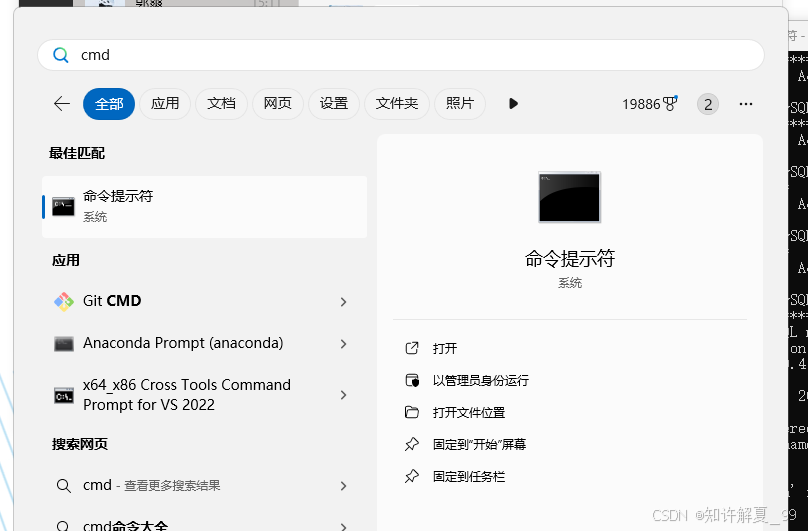Click the 搜索网页 section heading

point(80,444)
